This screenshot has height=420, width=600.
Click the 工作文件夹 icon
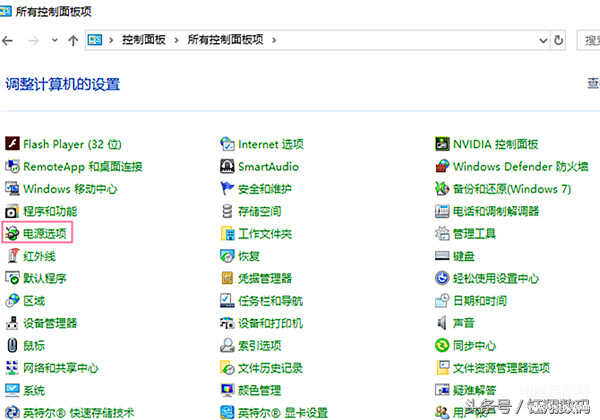pyautogui.click(x=227, y=233)
